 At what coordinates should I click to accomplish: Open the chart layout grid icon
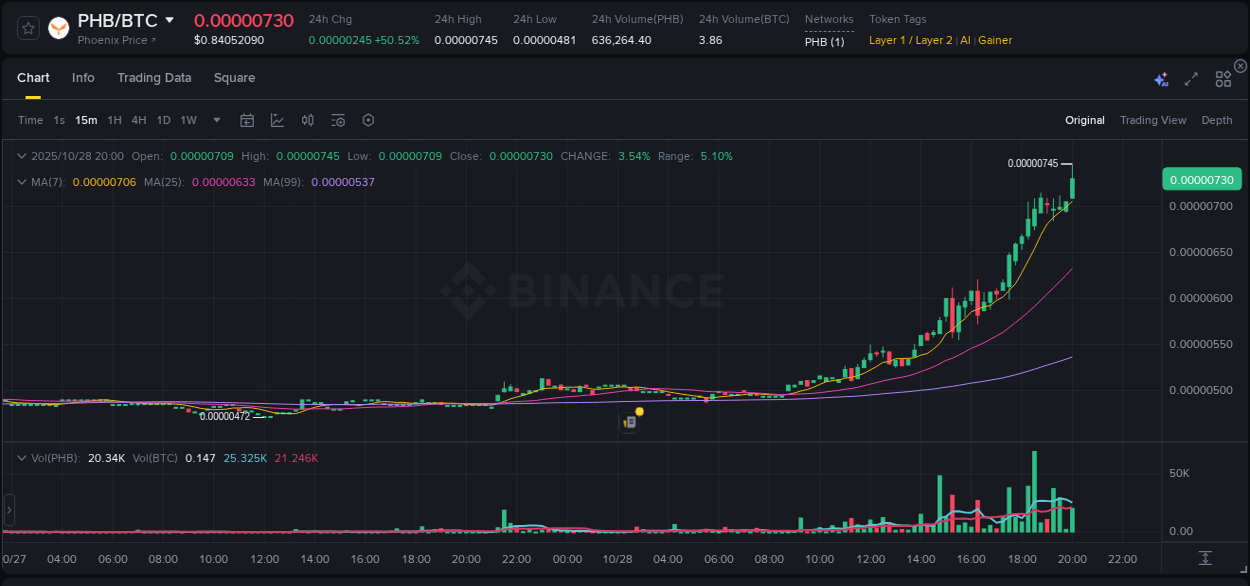[1222, 78]
